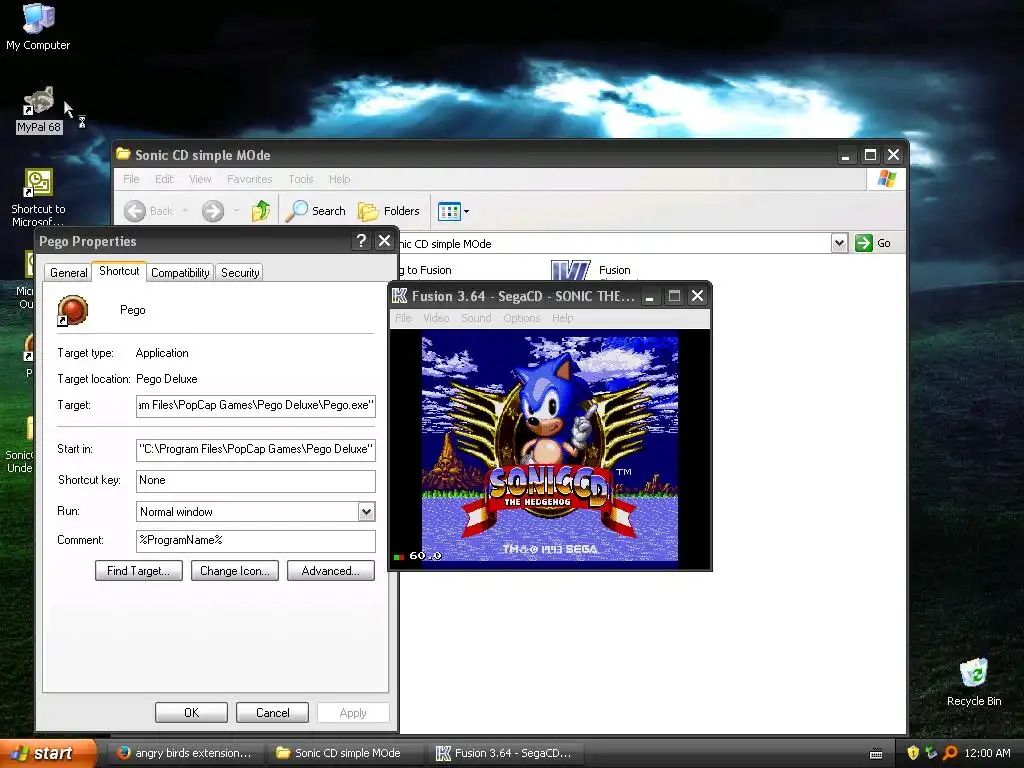
Task: Toggle the Folders pane
Action: (389, 211)
